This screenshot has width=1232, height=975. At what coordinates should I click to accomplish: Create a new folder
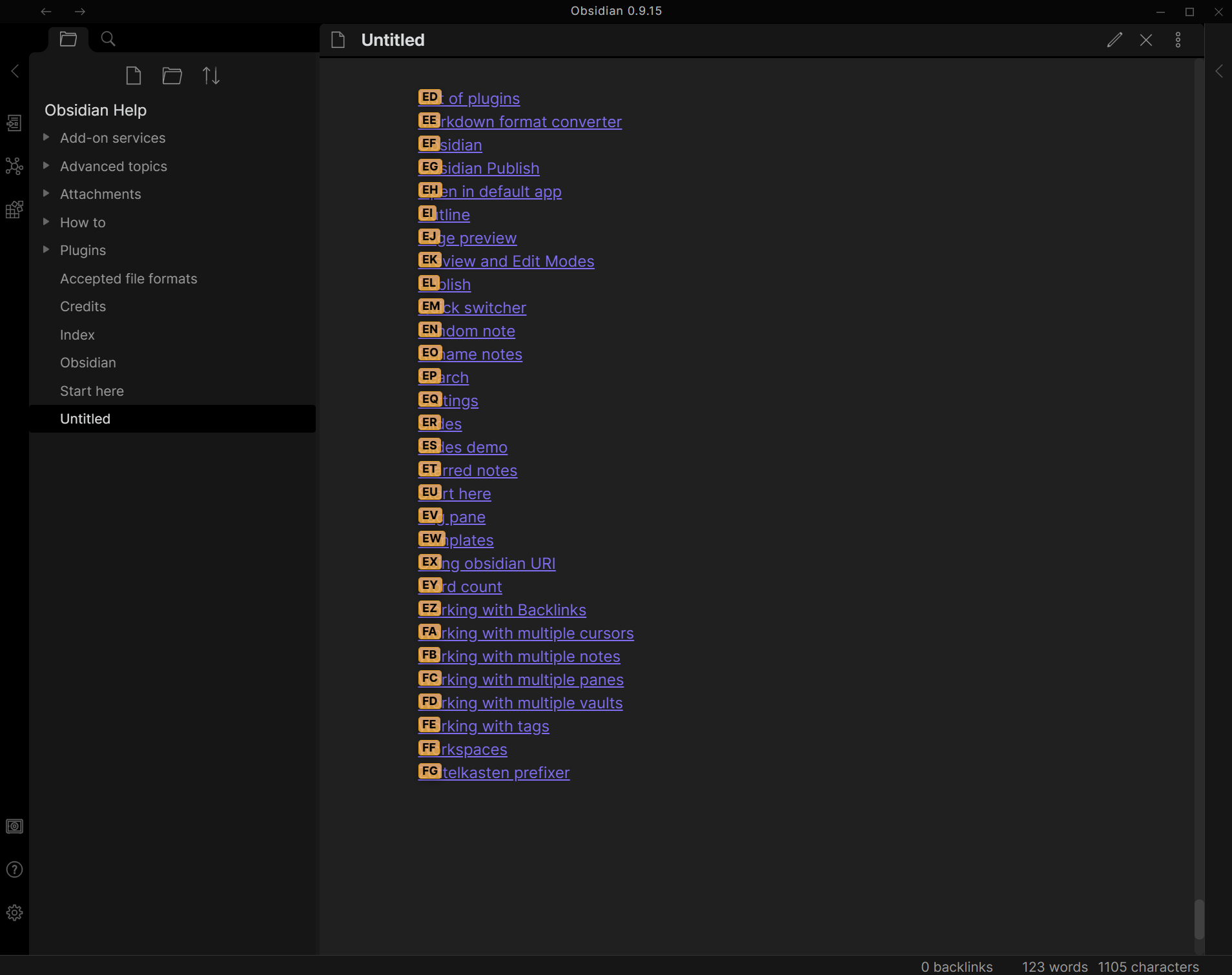tap(172, 76)
